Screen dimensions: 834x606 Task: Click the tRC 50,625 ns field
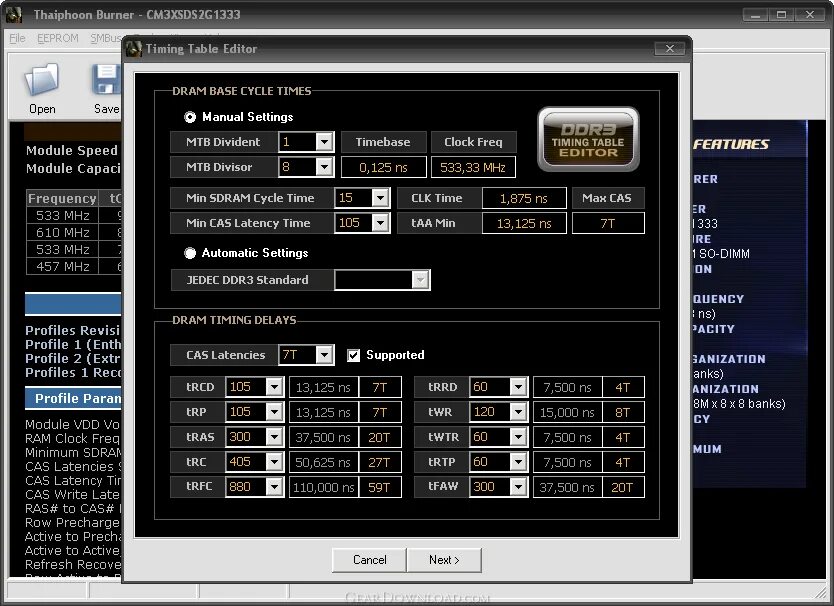(323, 462)
